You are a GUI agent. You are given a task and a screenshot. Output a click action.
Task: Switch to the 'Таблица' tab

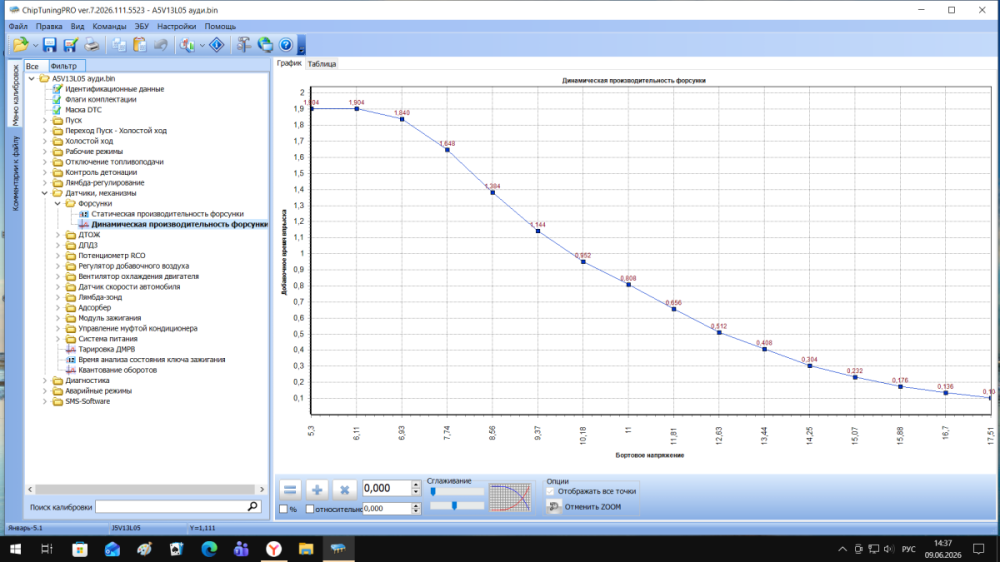pyautogui.click(x=321, y=64)
